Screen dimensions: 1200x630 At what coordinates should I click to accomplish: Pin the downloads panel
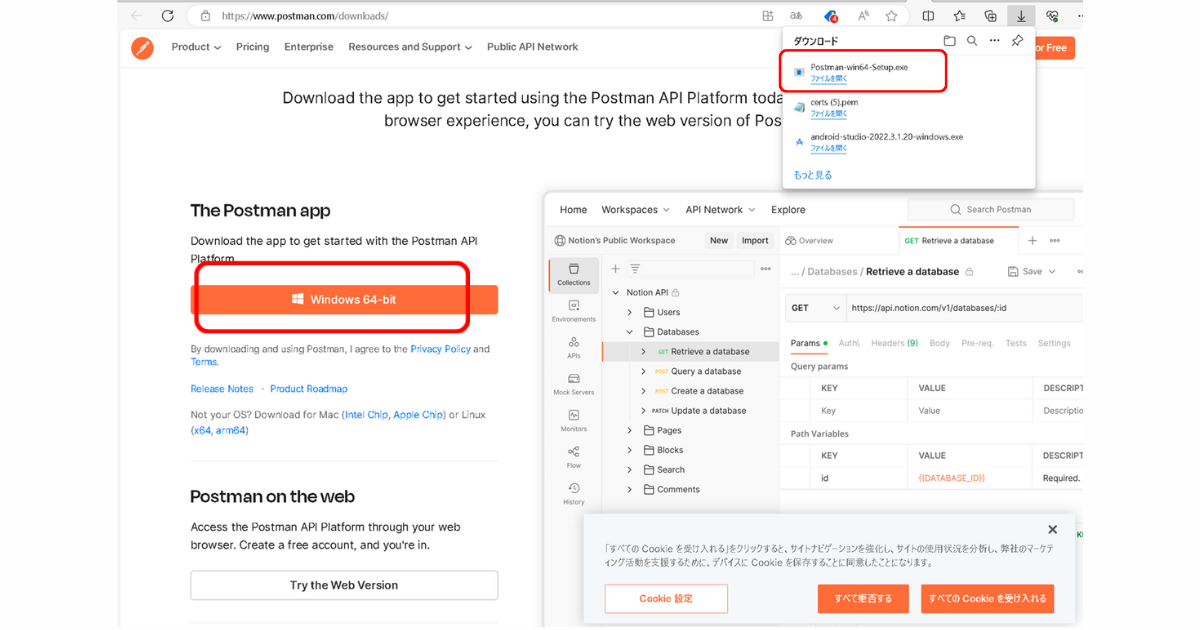point(1017,41)
